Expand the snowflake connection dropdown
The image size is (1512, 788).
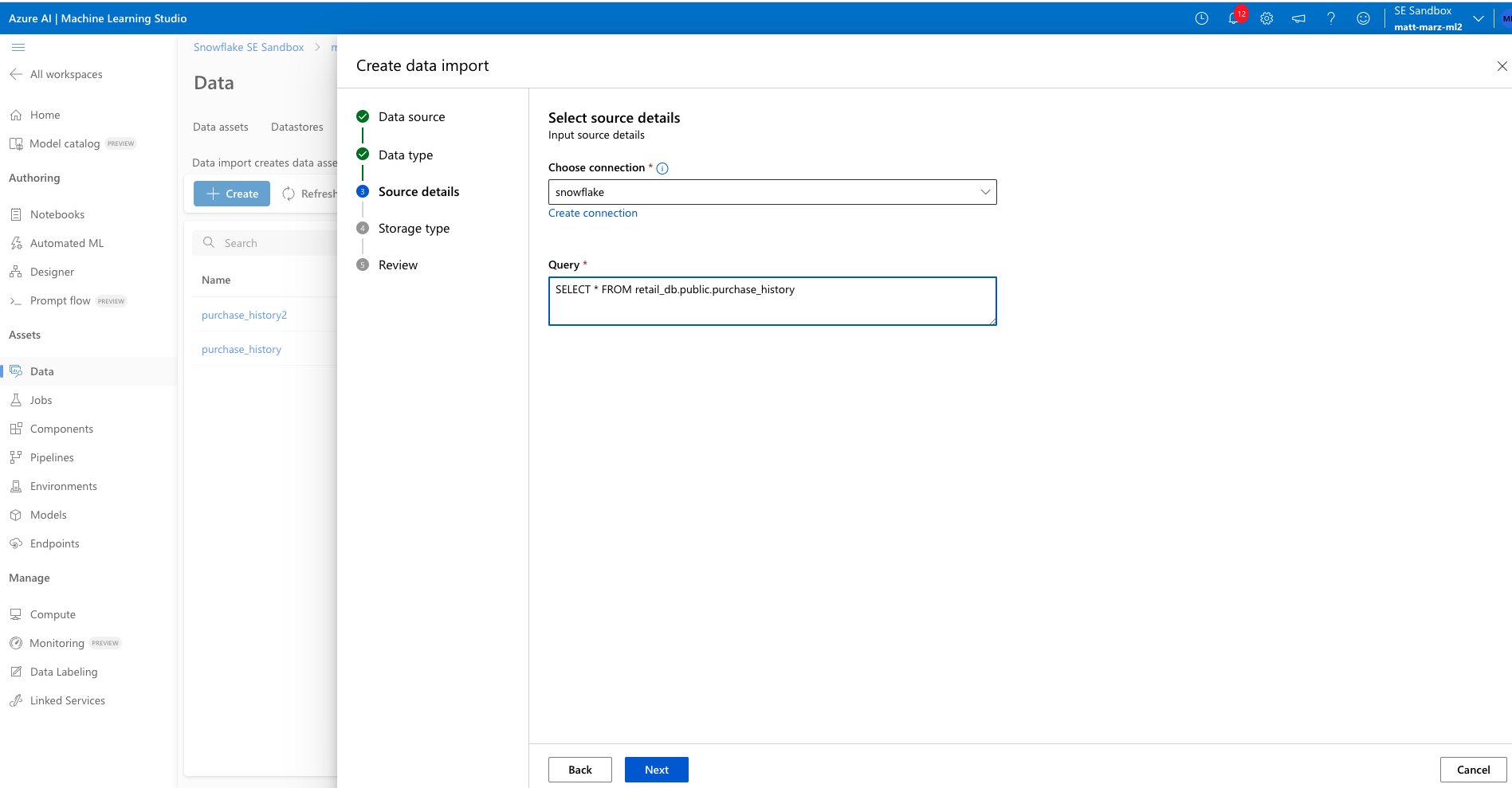[772, 192]
